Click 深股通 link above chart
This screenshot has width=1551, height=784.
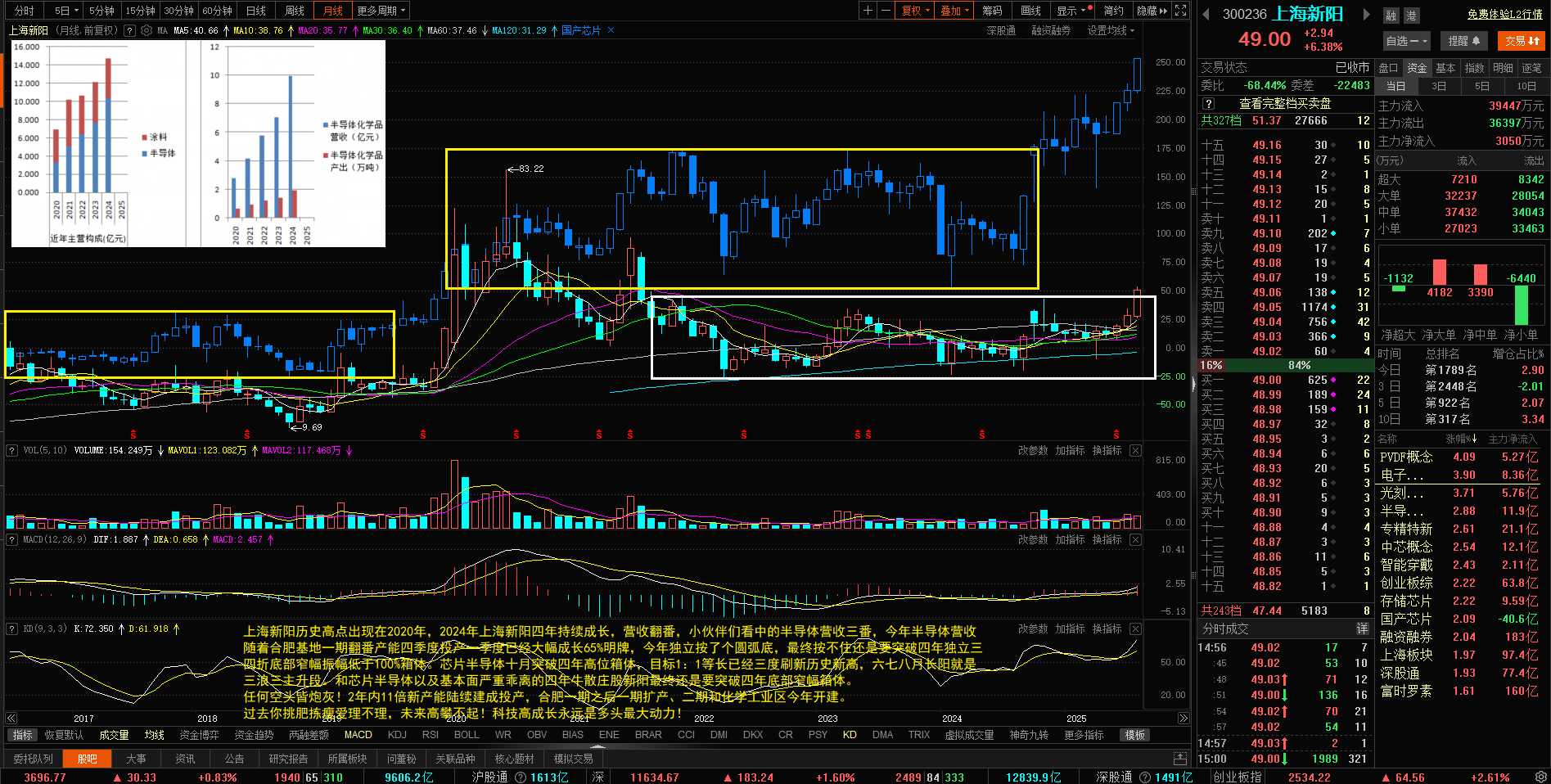pos(1001,30)
